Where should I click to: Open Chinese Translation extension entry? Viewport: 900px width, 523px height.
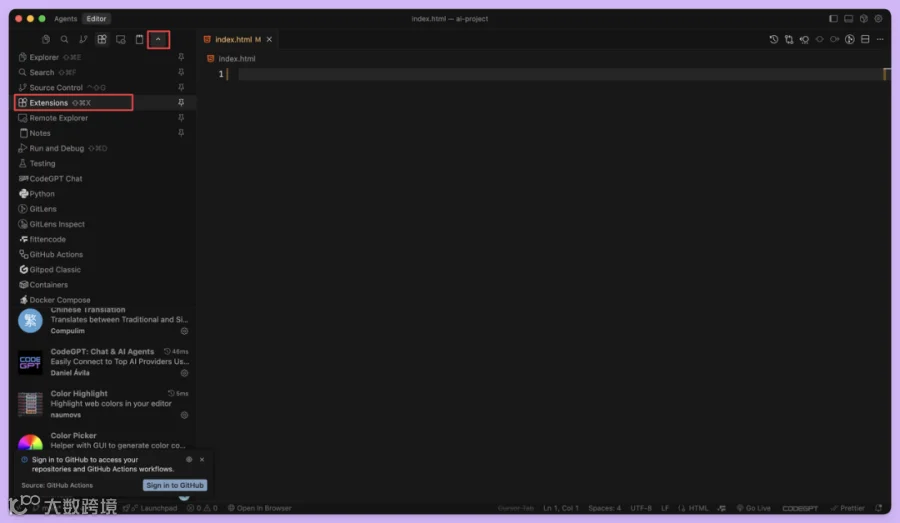[x=103, y=321]
